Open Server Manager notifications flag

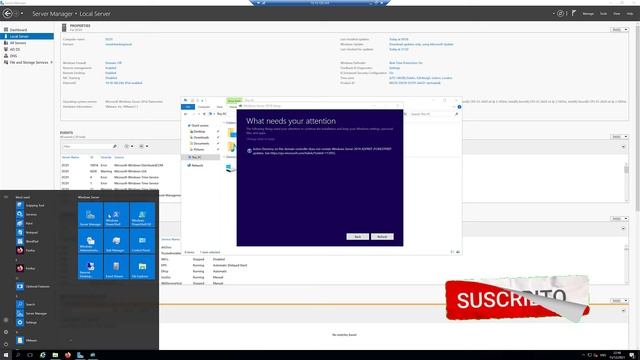574,13
